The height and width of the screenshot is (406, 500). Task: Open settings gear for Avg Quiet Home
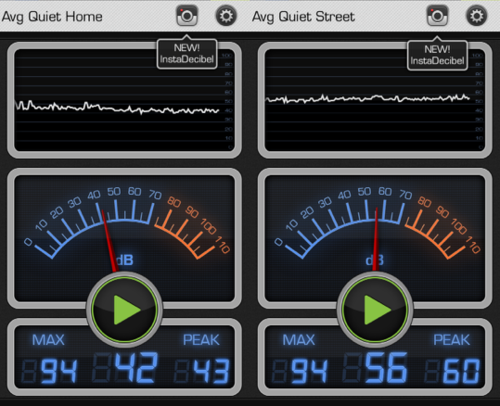click(226, 16)
